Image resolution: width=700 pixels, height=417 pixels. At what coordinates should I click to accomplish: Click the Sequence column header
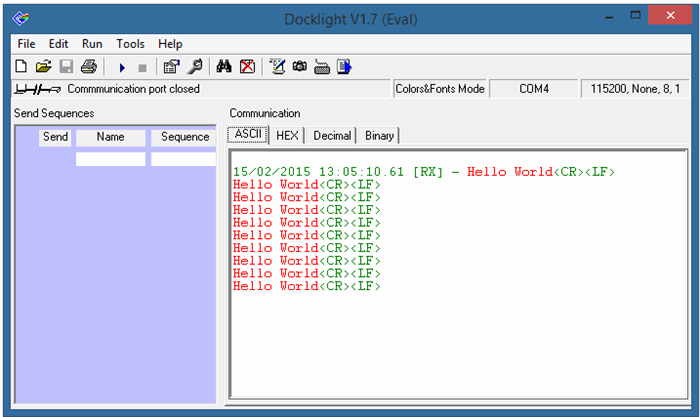click(x=184, y=137)
